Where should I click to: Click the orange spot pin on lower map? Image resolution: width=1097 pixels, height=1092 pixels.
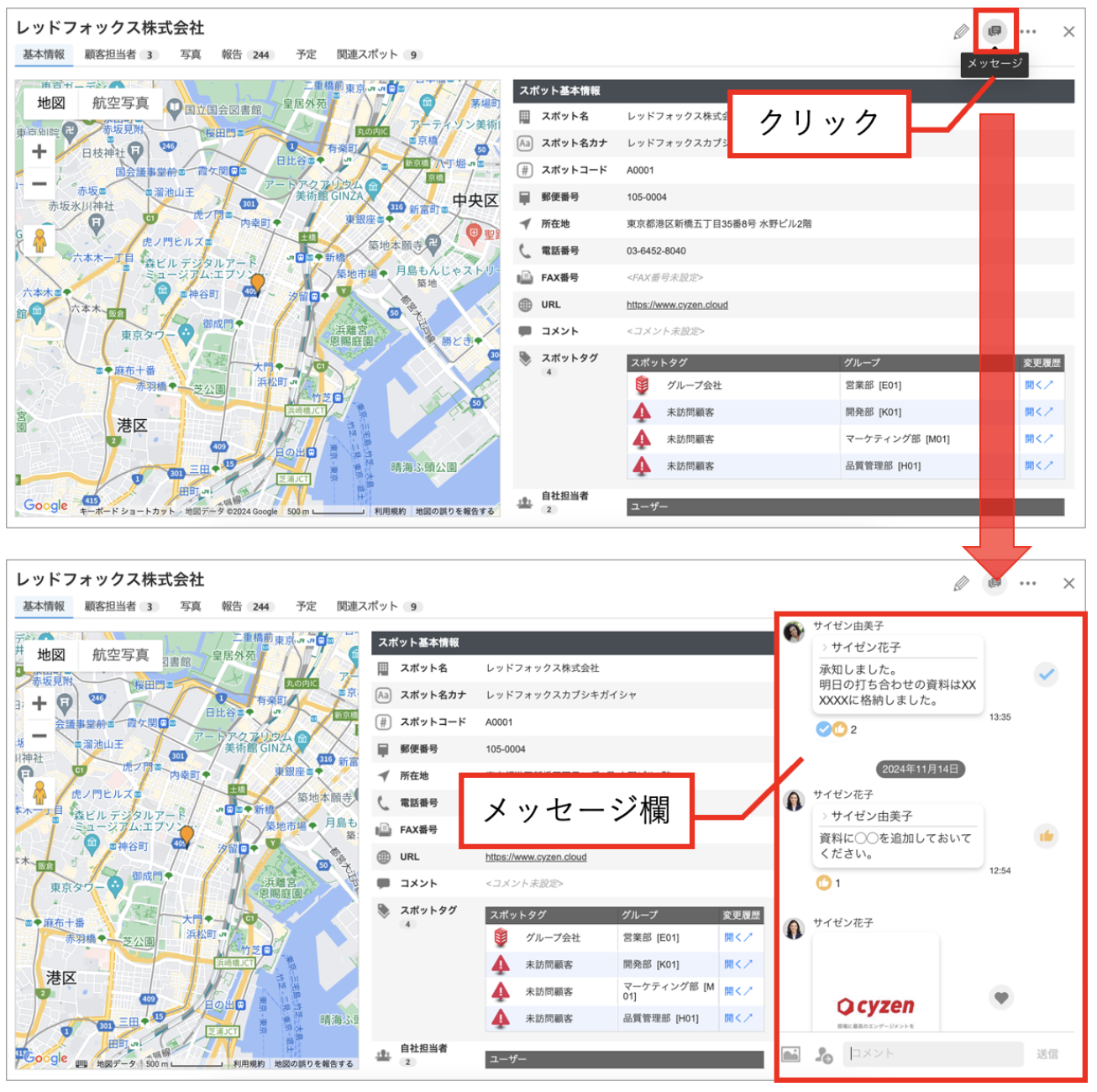[186, 836]
